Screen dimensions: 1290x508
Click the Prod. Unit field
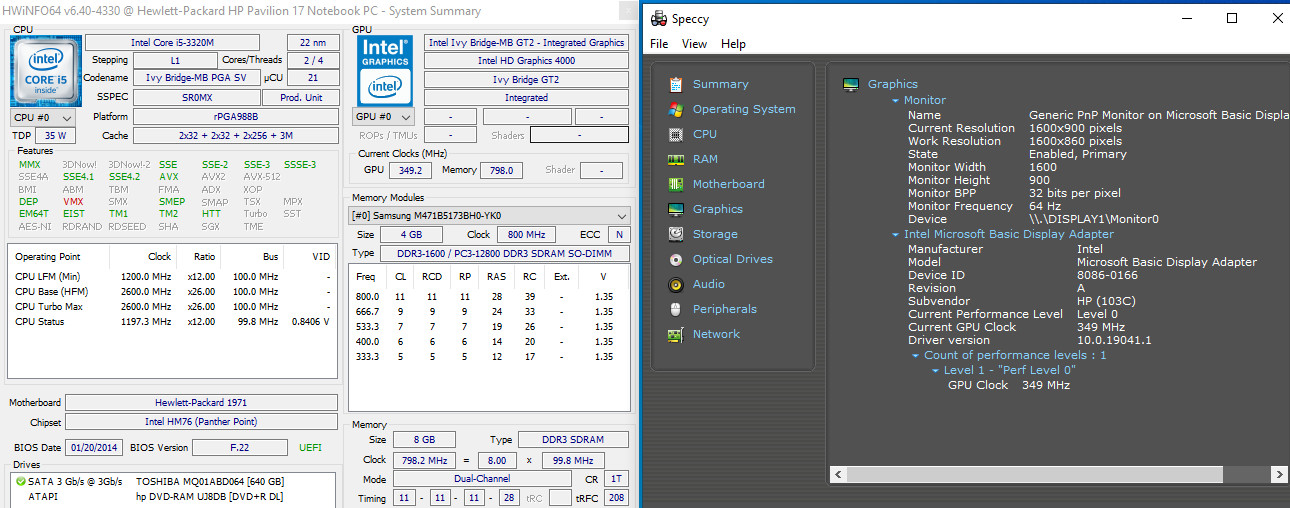[300, 98]
